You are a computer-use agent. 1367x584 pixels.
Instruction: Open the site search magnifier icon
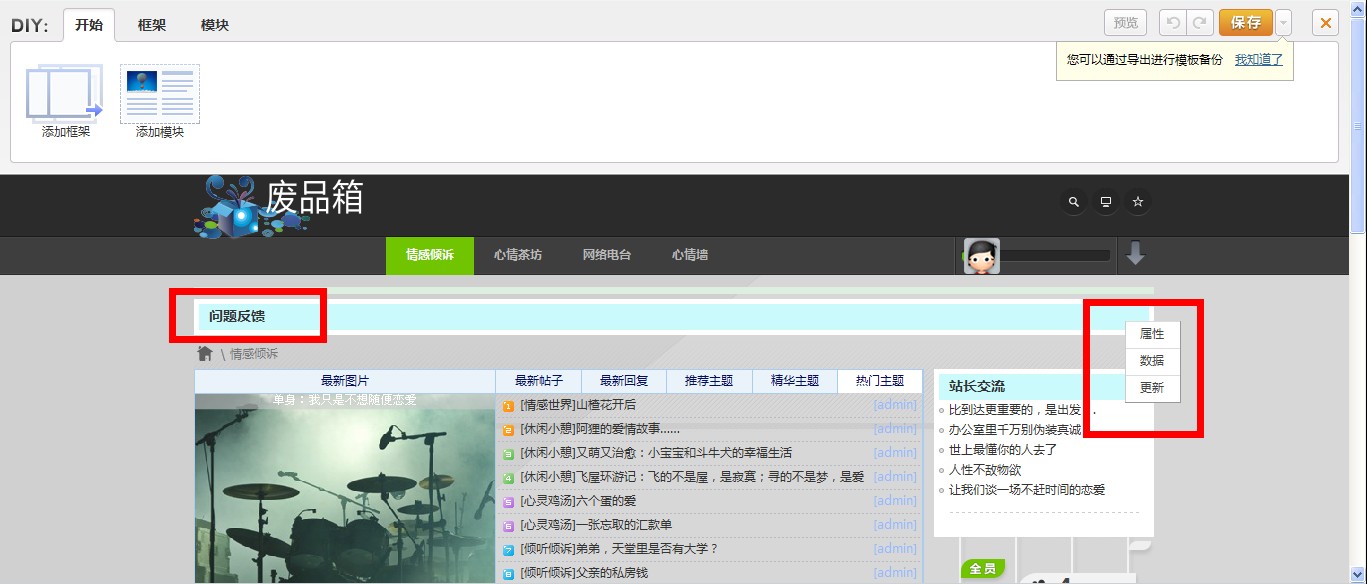pos(1074,202)
